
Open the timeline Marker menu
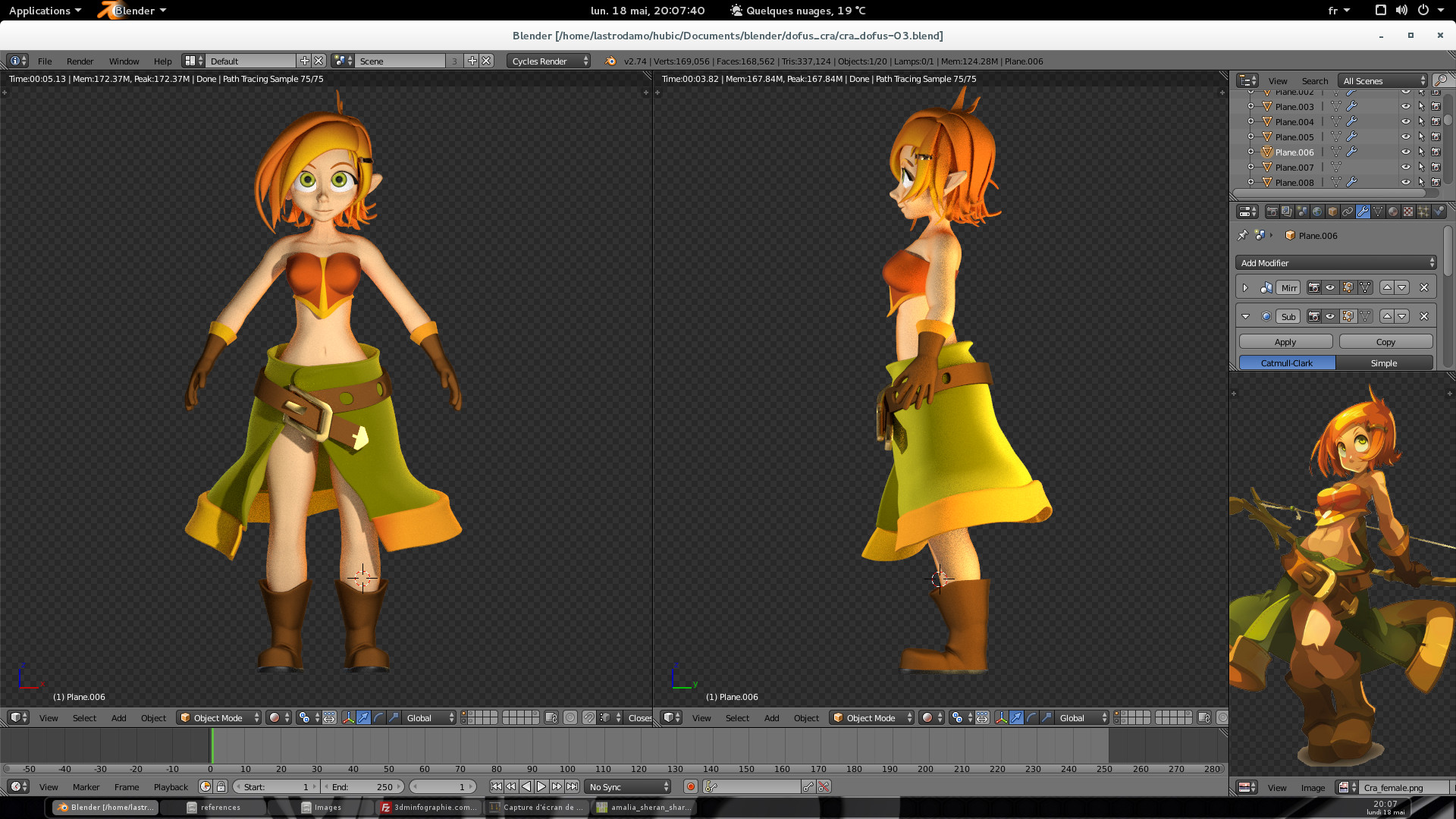pos(86,787)
